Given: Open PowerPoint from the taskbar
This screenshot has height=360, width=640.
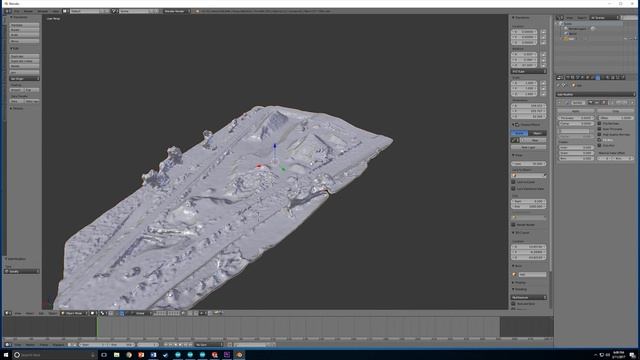Looking at the screenshot, I should (141, 355).
